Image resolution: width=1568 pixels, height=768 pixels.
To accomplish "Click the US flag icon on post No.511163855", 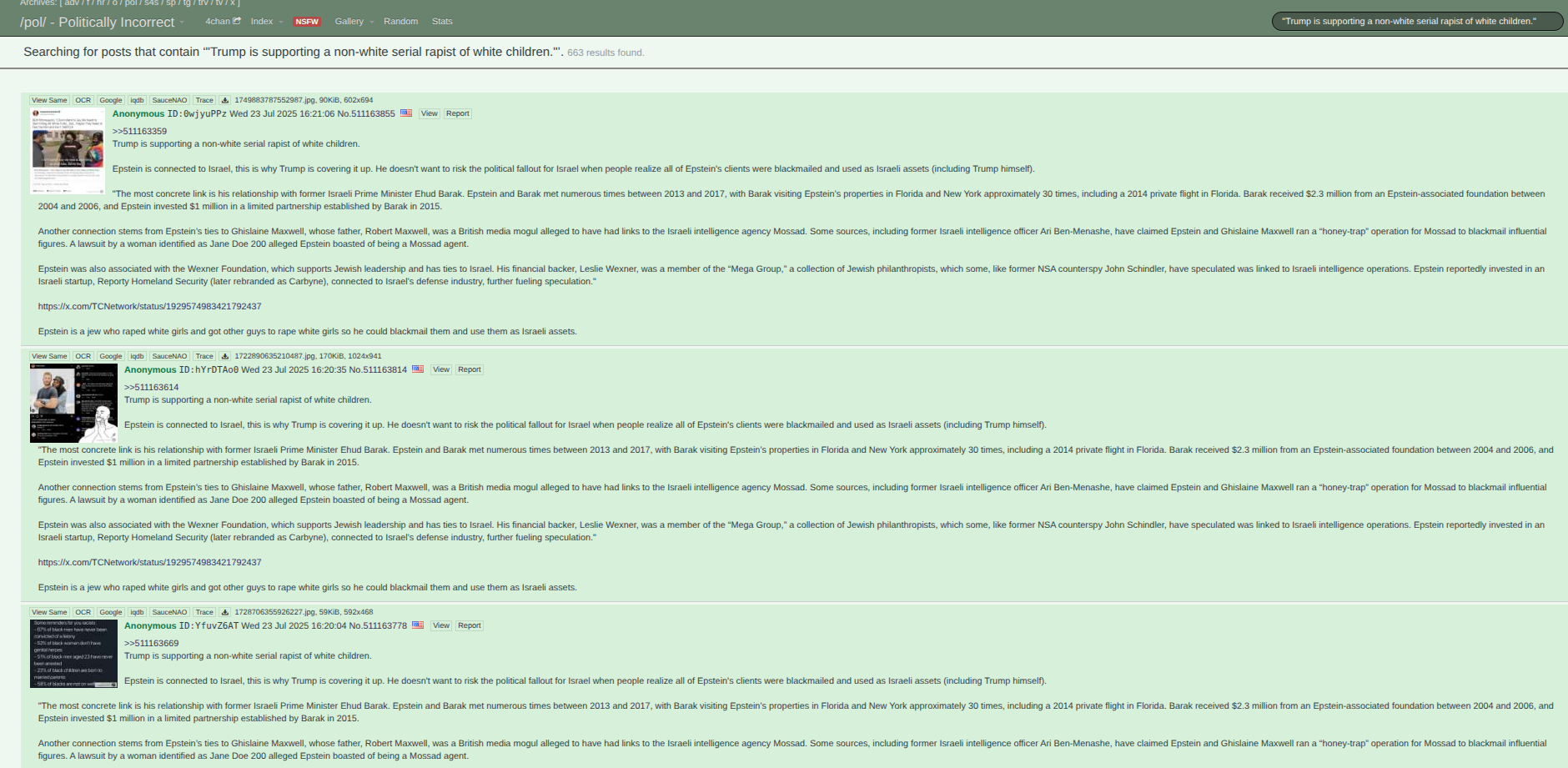I will pyautogui.click(x=406, y=113).
